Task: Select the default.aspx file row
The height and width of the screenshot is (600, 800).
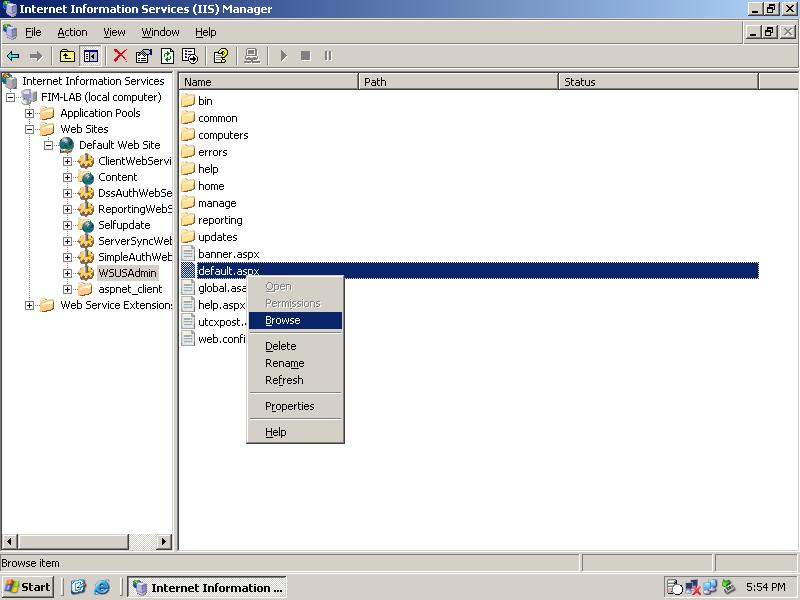Action: (x=470, y=271)
